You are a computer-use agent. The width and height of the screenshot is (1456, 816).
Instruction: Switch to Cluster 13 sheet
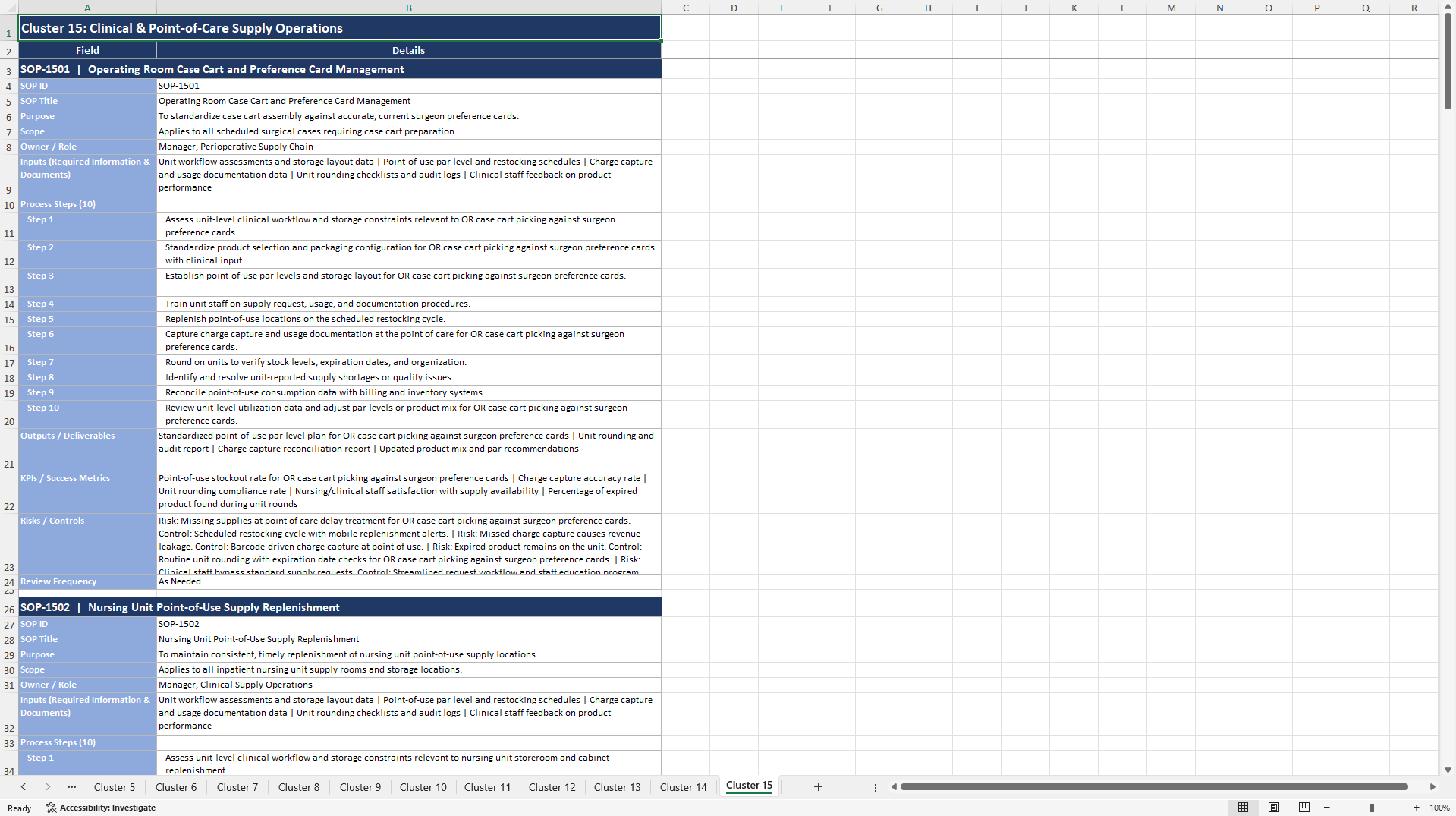(618, 787)
